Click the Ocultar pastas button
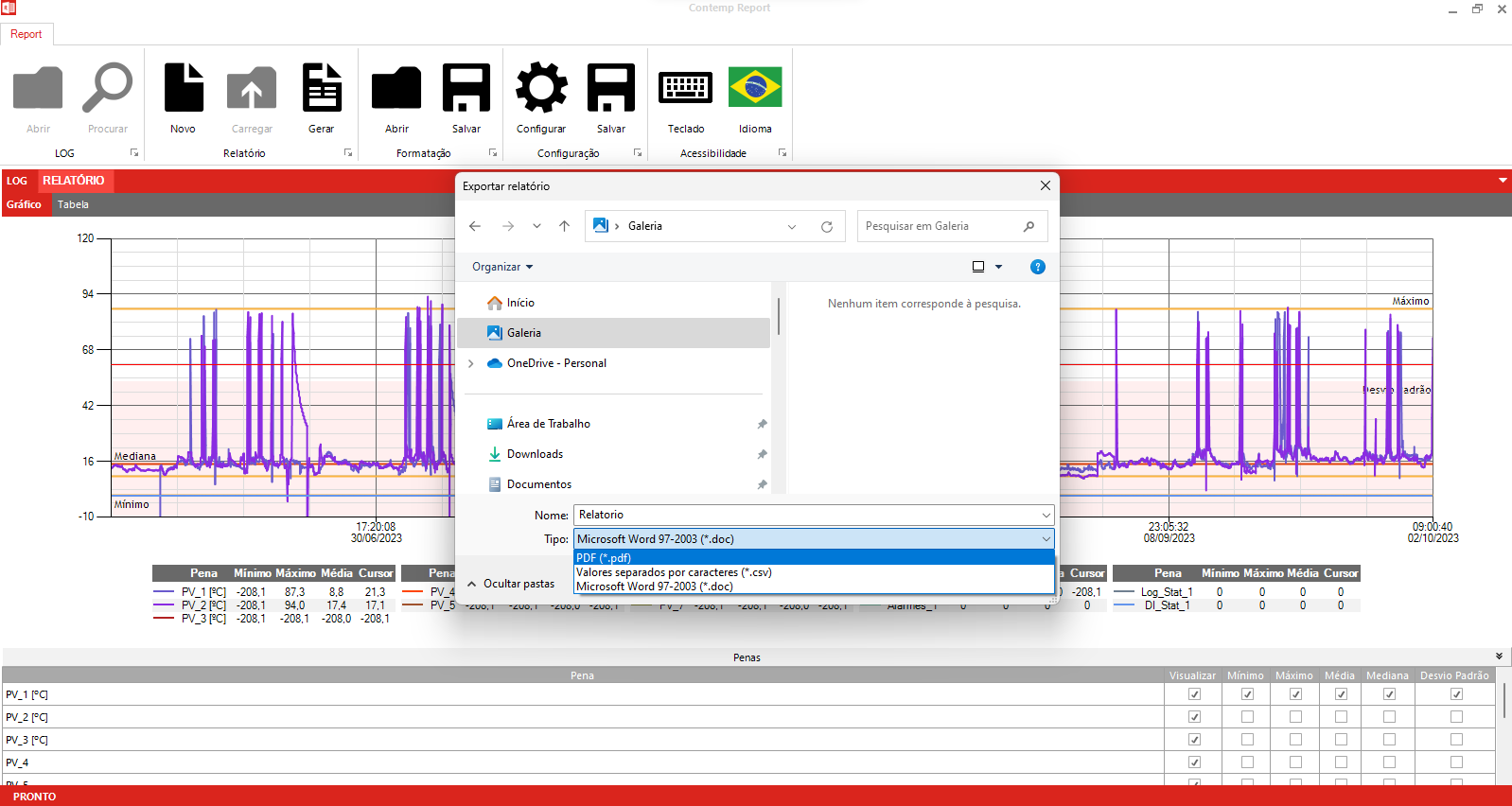 point(512,584)
